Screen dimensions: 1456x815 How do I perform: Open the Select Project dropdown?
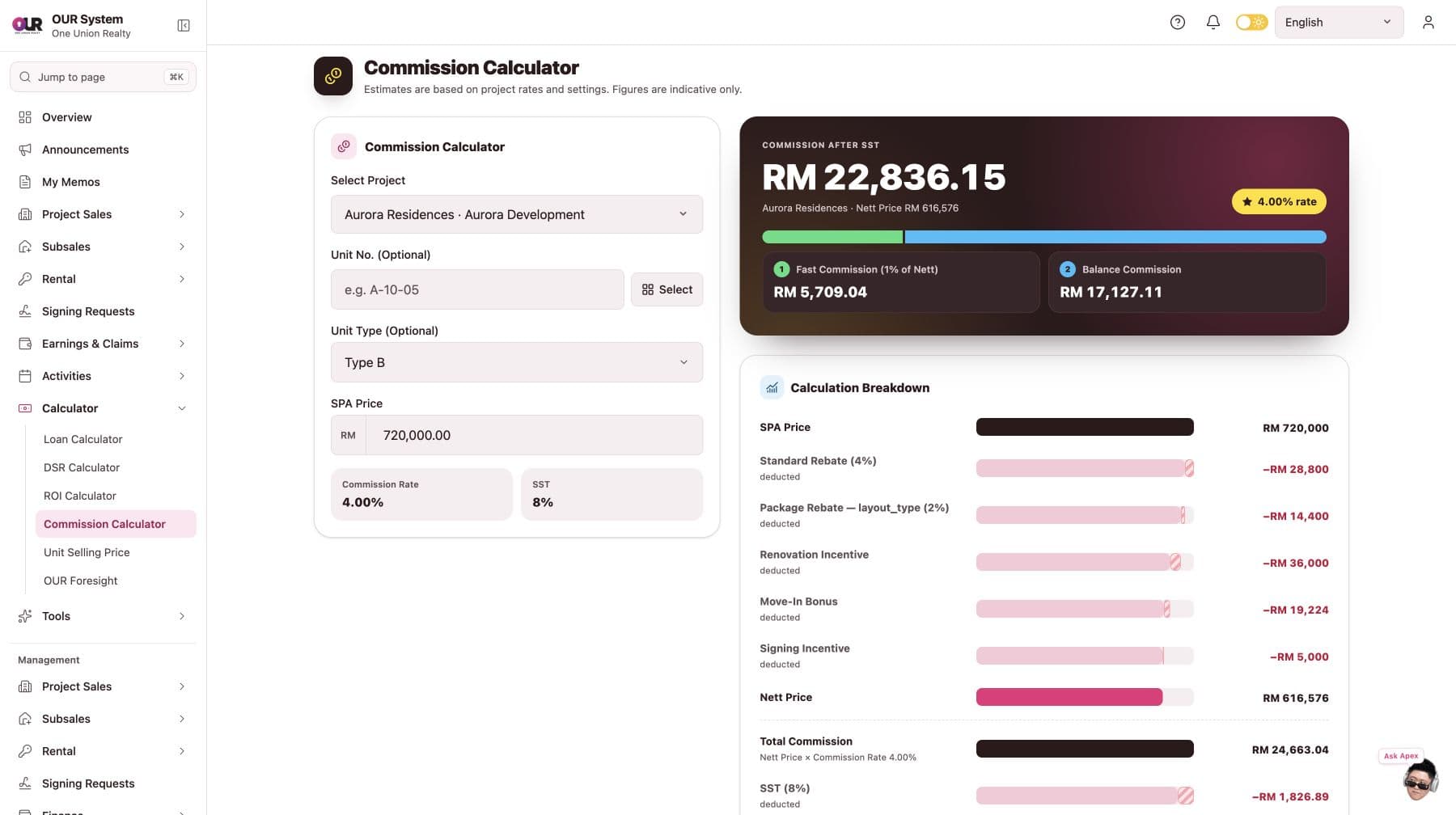[x=517, y=214]
